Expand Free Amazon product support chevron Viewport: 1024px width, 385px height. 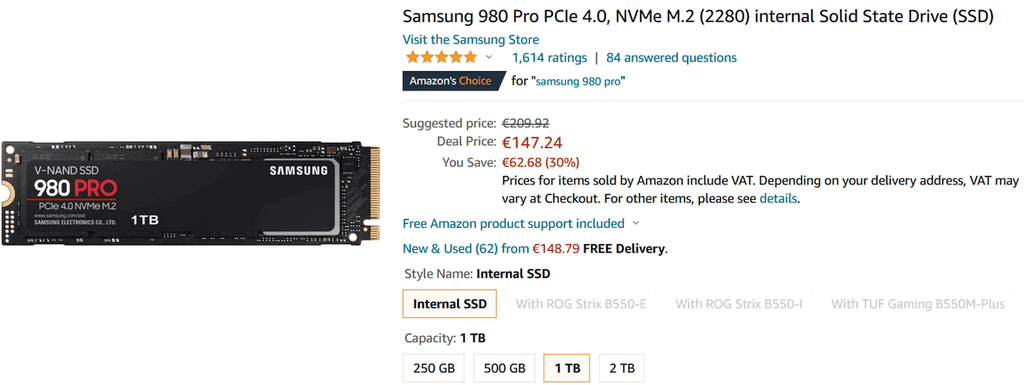tap(635, 223)
